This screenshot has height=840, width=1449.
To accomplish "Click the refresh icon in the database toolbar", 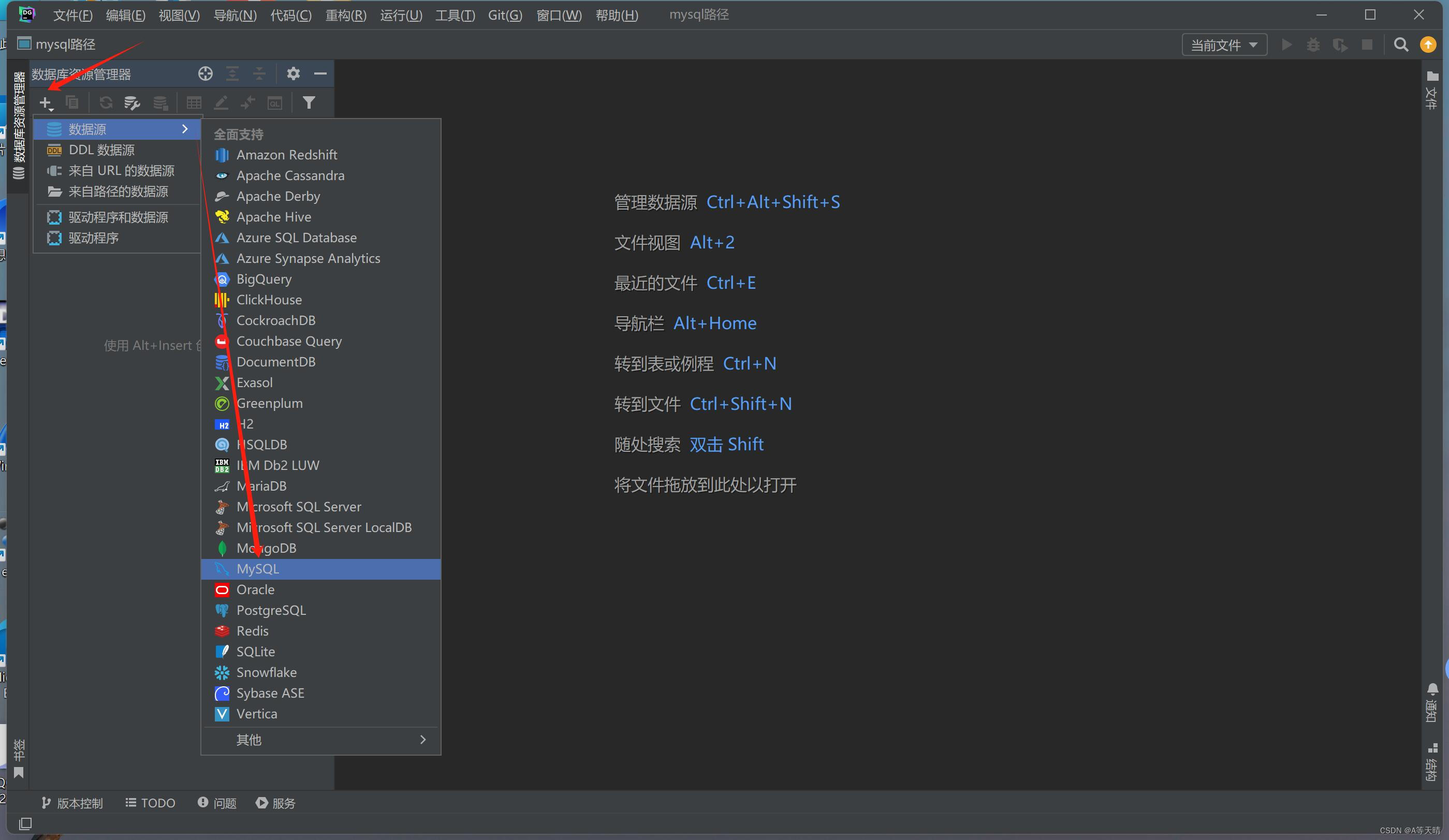I will tap(105, 103).
